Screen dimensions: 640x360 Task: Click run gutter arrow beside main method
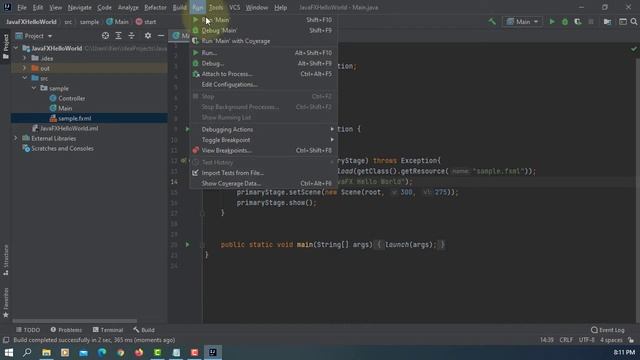click(187, 244)
